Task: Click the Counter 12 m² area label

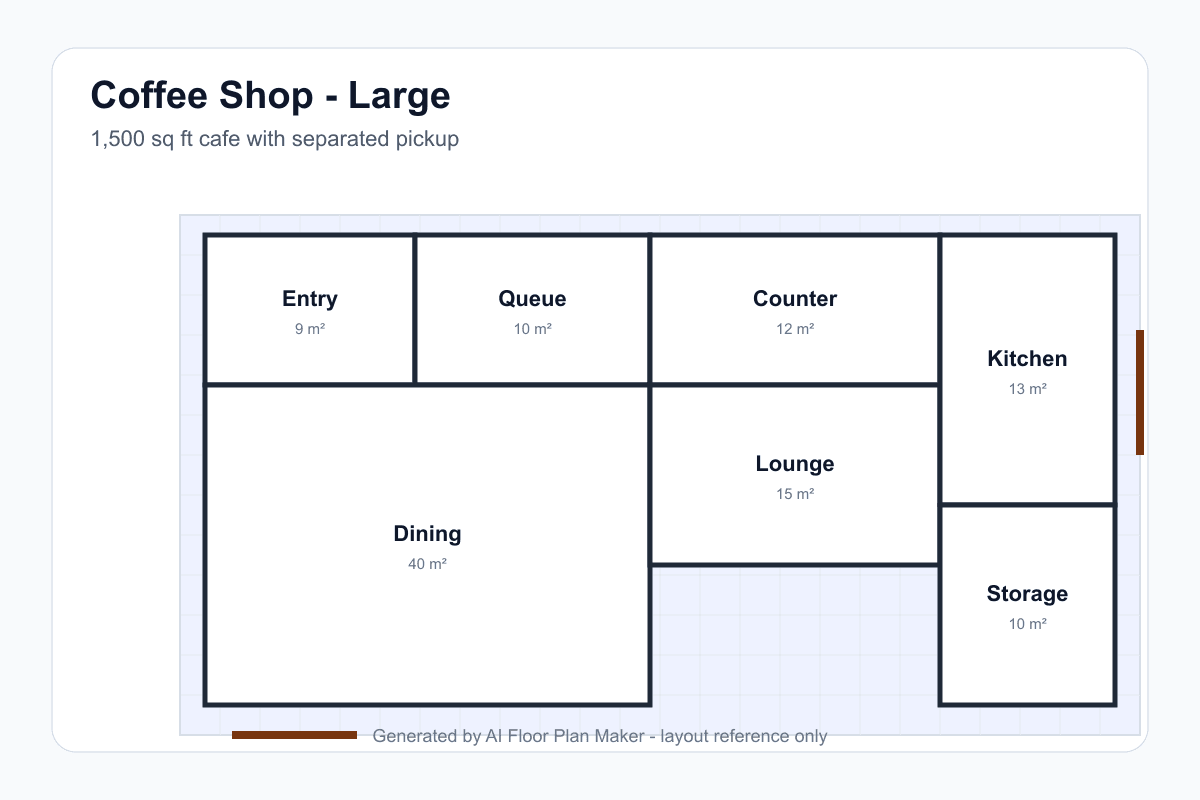Action: (x=795, y=329)
